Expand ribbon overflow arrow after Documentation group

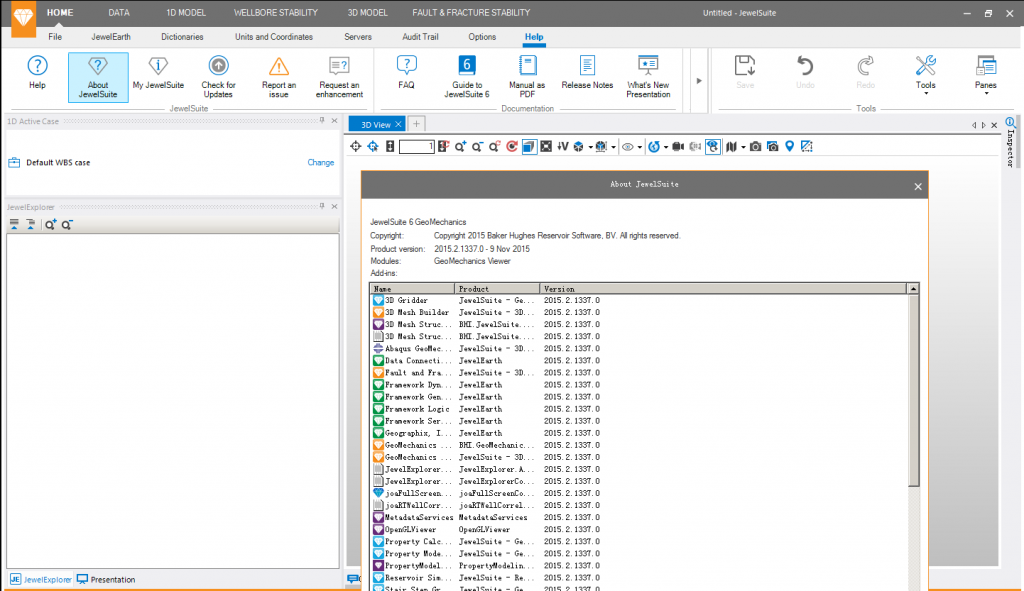(x=699, y=81)
